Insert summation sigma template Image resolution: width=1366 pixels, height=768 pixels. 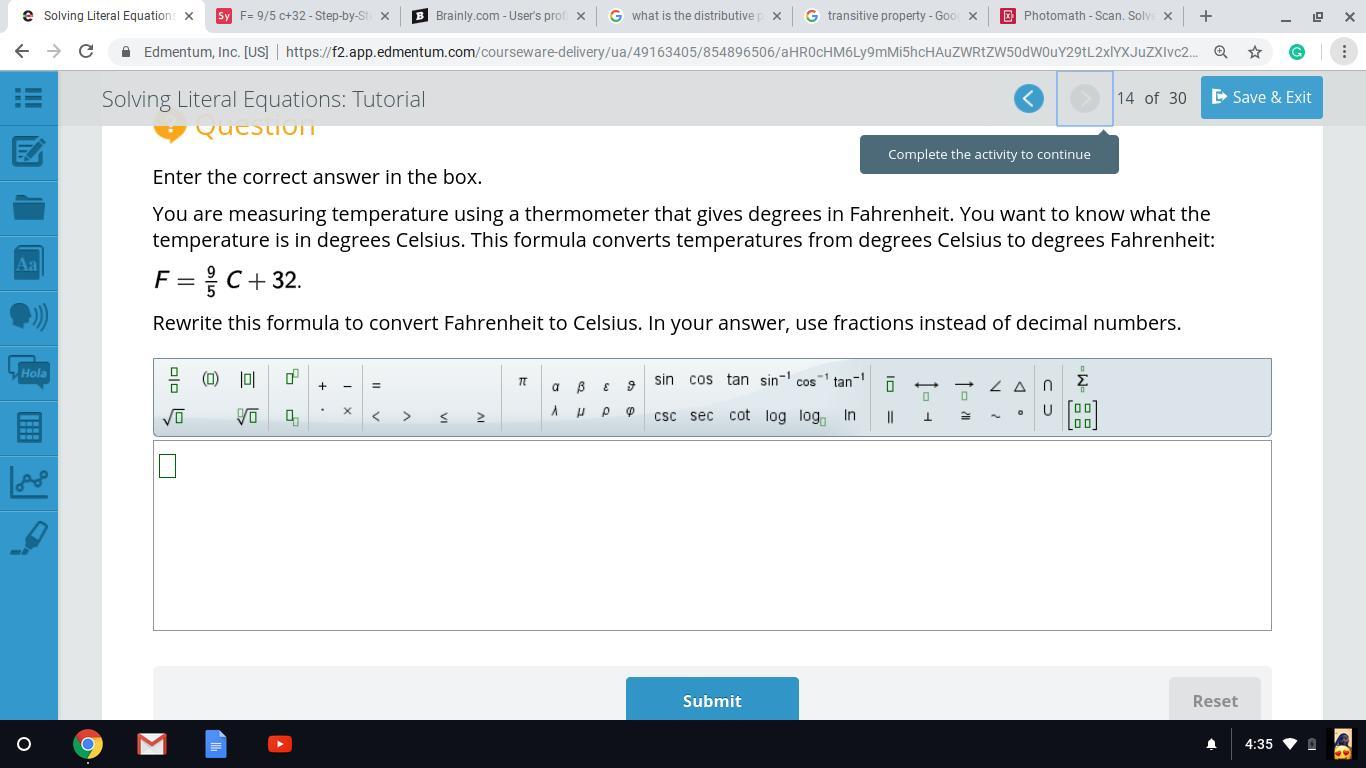click(x=1082, y=379)
